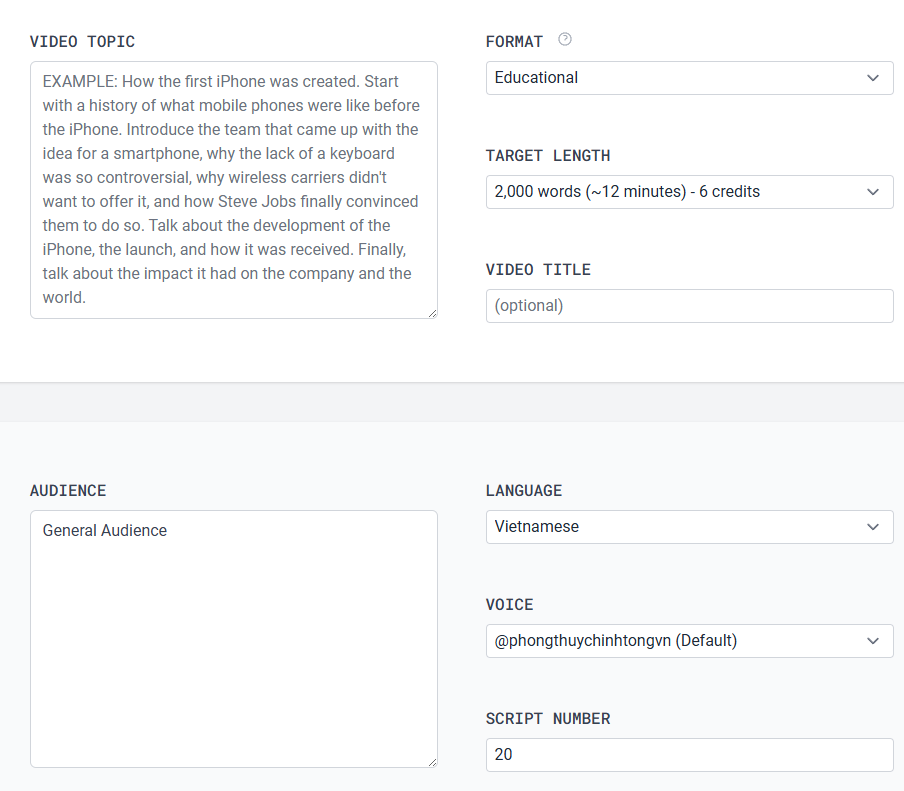Click the chevron arrow on the Target Length dropdown

click(873, 192)
